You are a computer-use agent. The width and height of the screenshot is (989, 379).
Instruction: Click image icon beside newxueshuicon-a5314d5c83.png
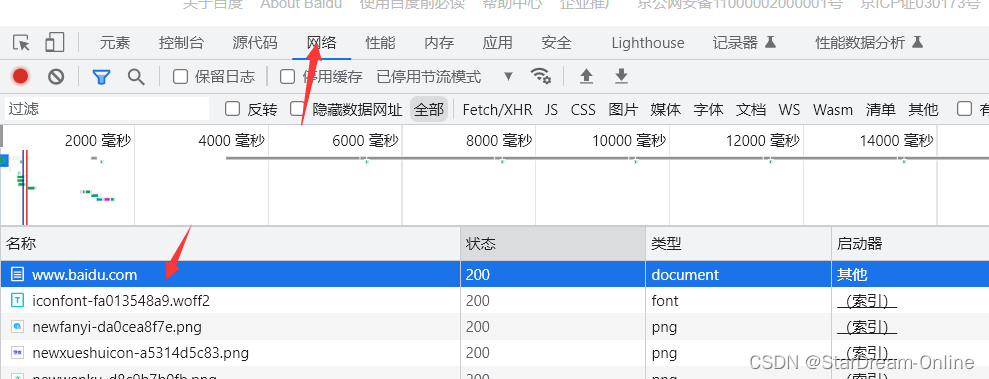coord(18,353)
